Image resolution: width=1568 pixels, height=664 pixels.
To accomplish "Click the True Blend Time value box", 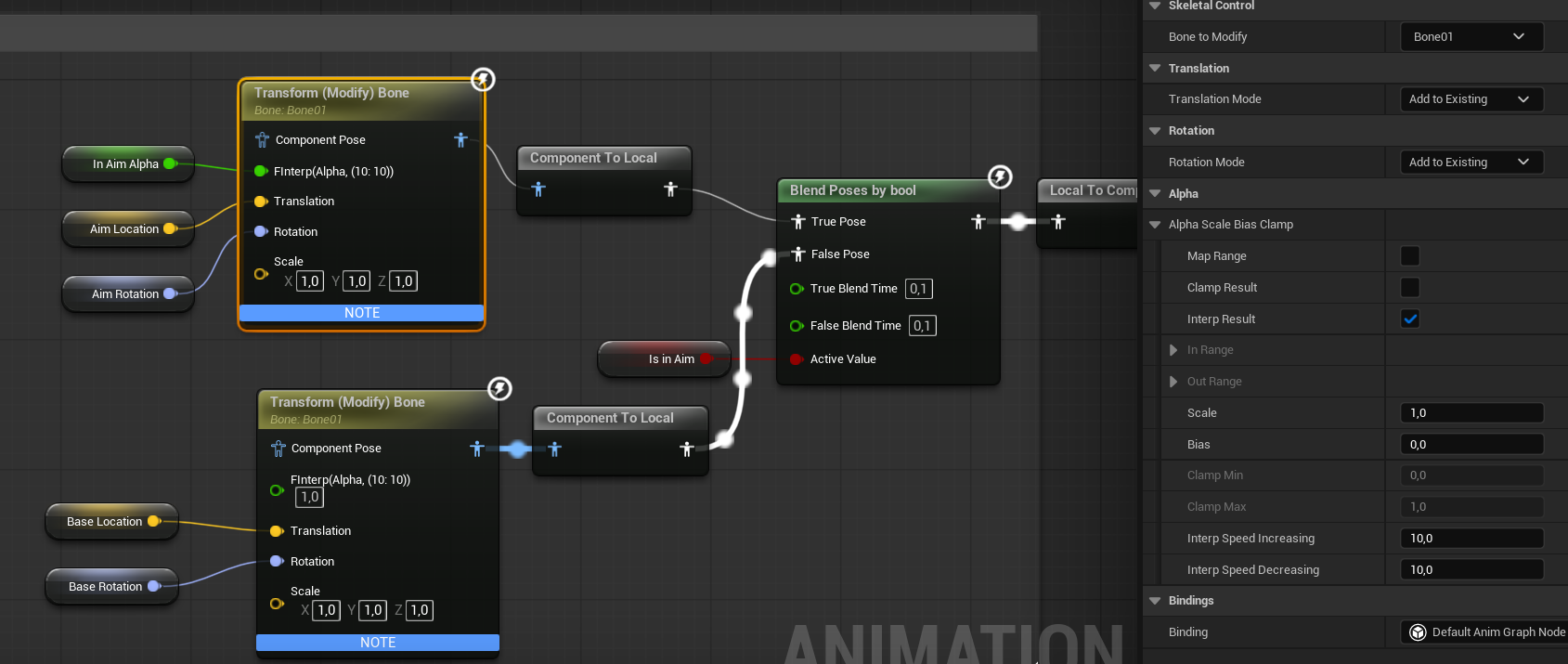I will click(x=918, y=289).
